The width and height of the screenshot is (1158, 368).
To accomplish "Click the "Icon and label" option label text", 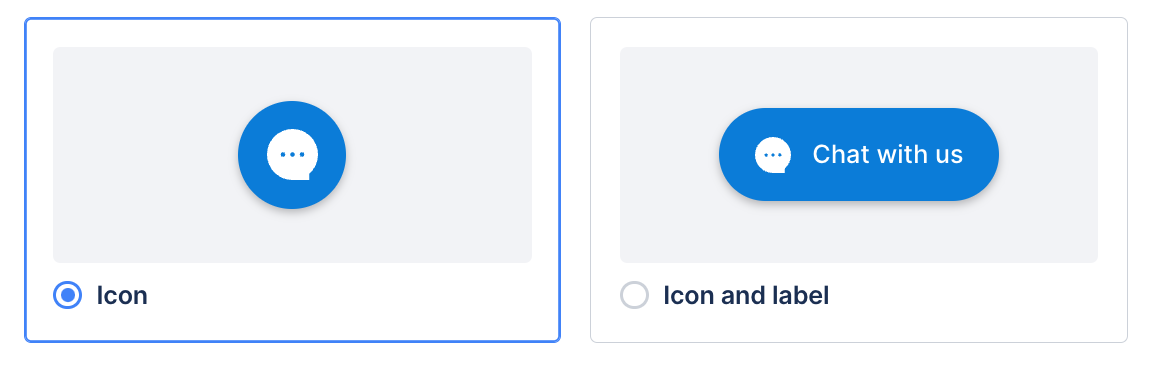I will pos(746,296).
